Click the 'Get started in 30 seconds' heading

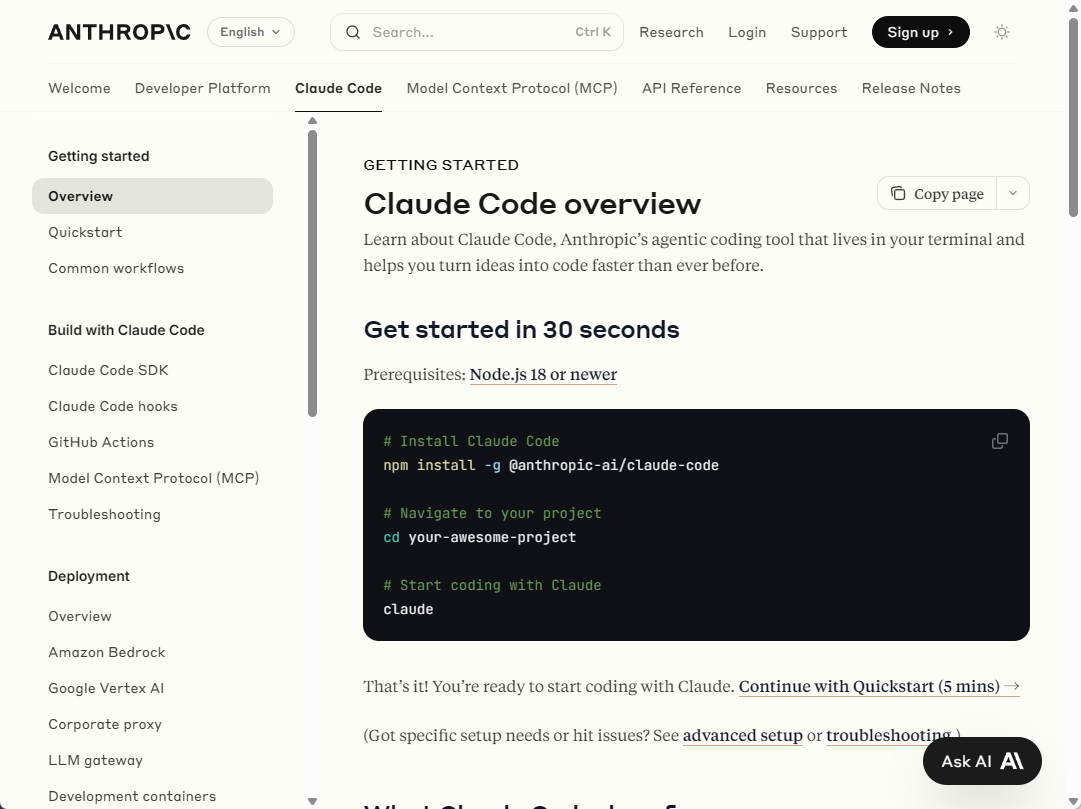tap(521, 330)
